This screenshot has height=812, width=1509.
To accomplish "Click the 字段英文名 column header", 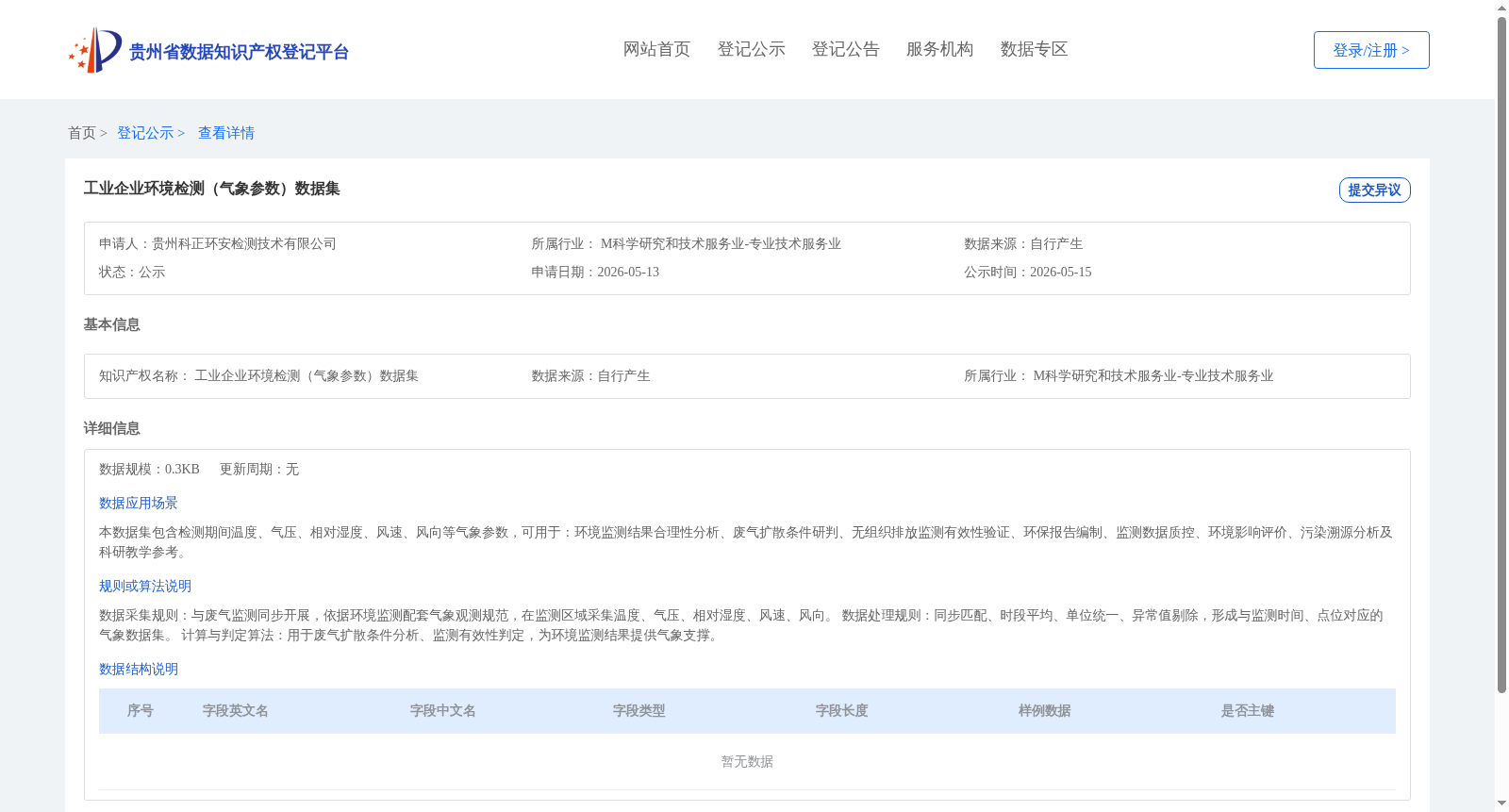I will click(x=236, y=711).
